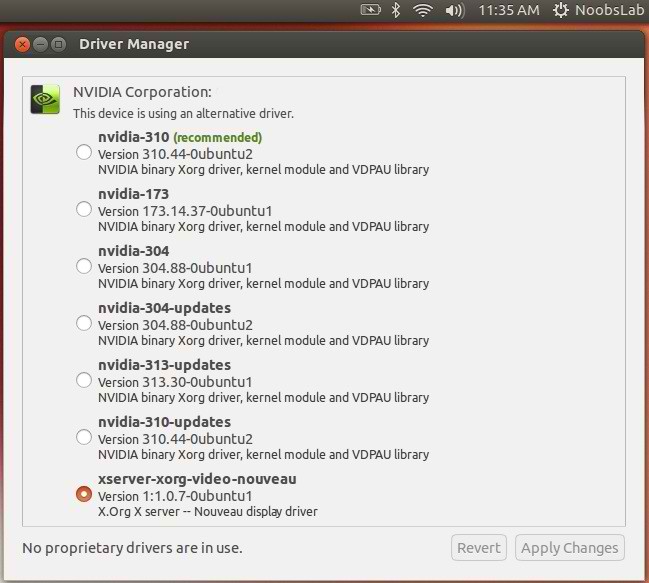Open the battery indicator in top panel
The width and height of the screenshot is (649, 583).
[x=370, y=10]
